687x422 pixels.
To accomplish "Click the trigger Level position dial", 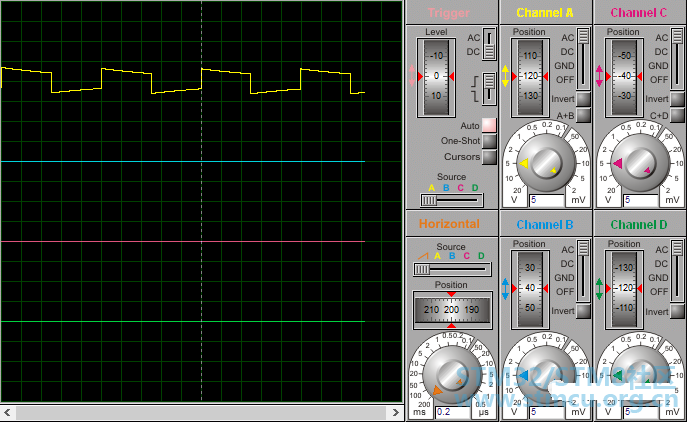I will 436,78.
